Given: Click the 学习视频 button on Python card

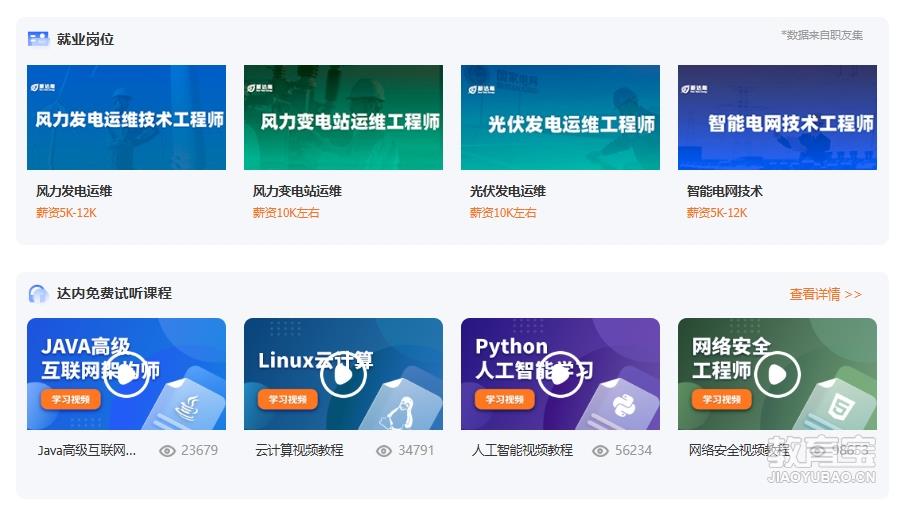Looking at the screenshot, I should point(505,399).
